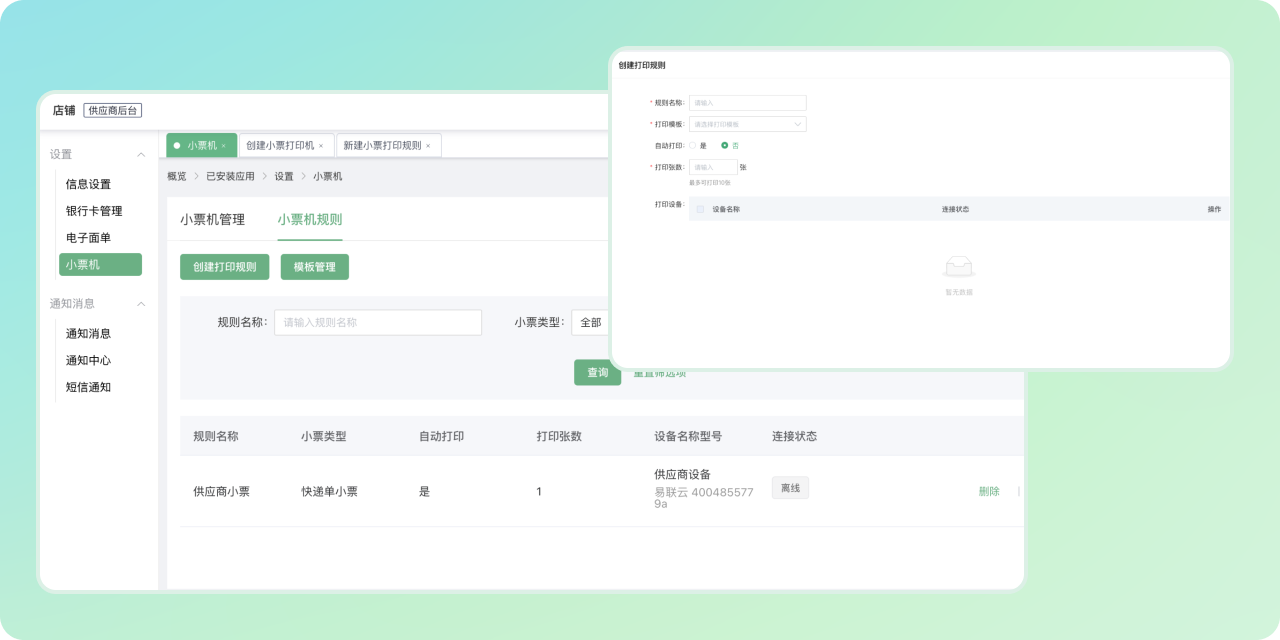This screenshot has width=1280, height=640.
Task: Collapse the 通知消息 sidebar section chevron
Action: (141, 304)
